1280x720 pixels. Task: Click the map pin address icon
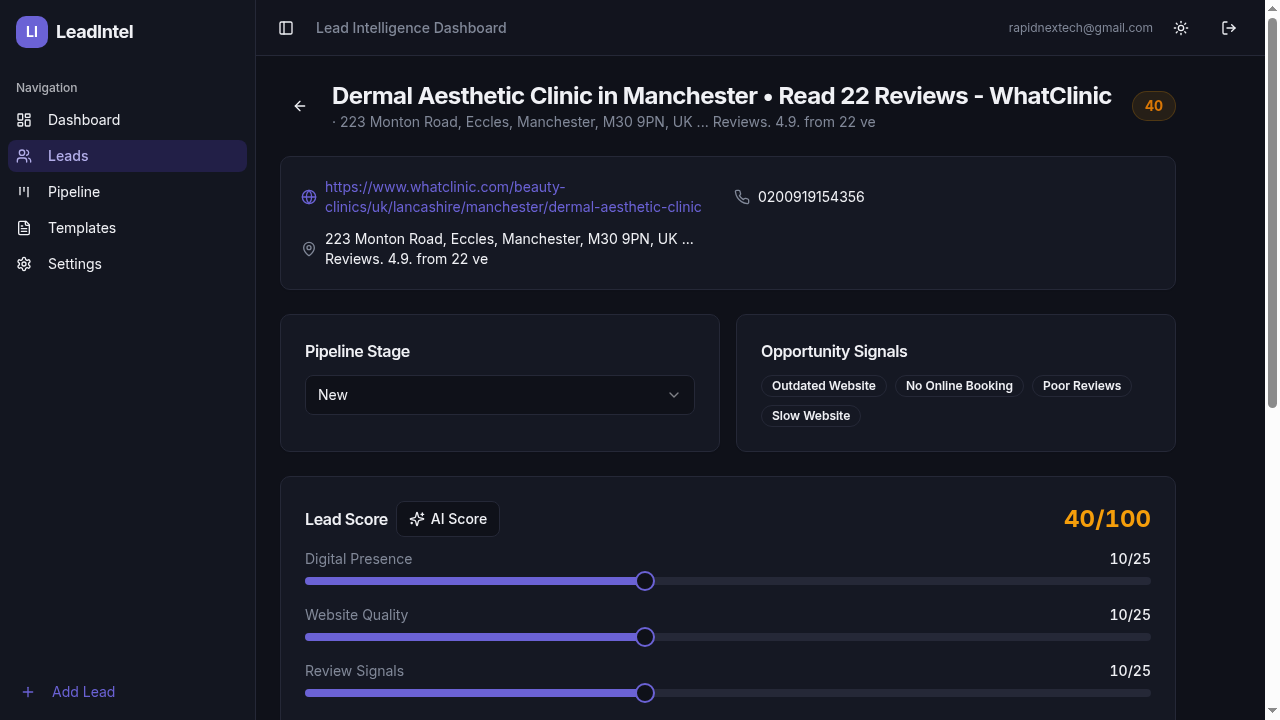(309, 249)
